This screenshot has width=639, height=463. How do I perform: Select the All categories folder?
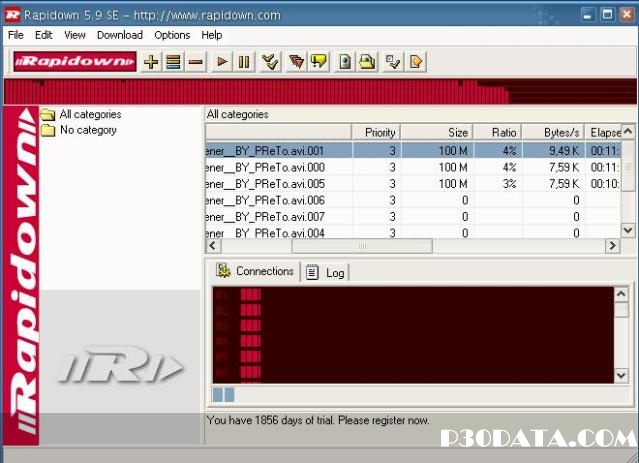(x=90, y=115)
